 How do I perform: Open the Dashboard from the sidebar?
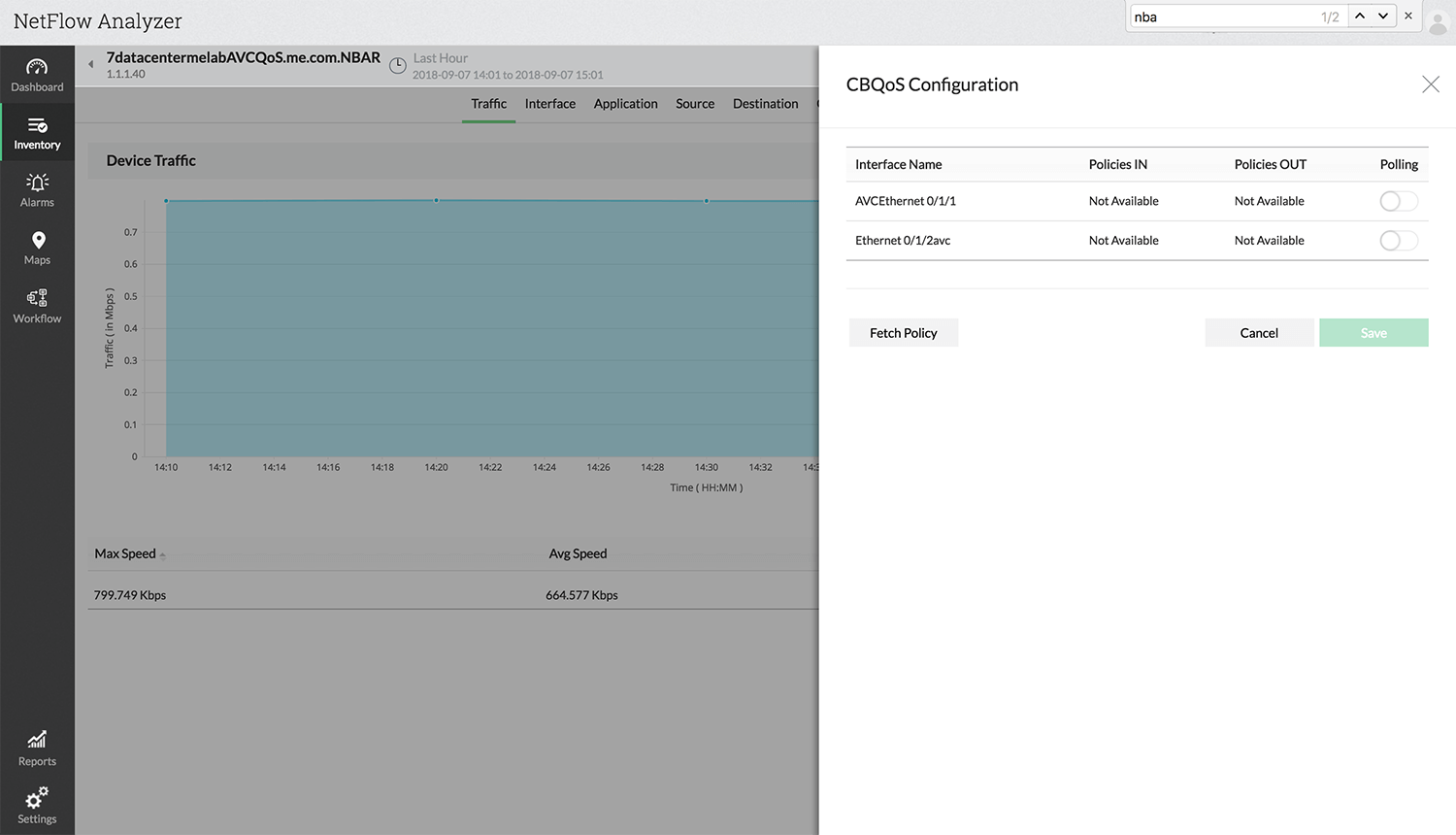coord(37,73)
